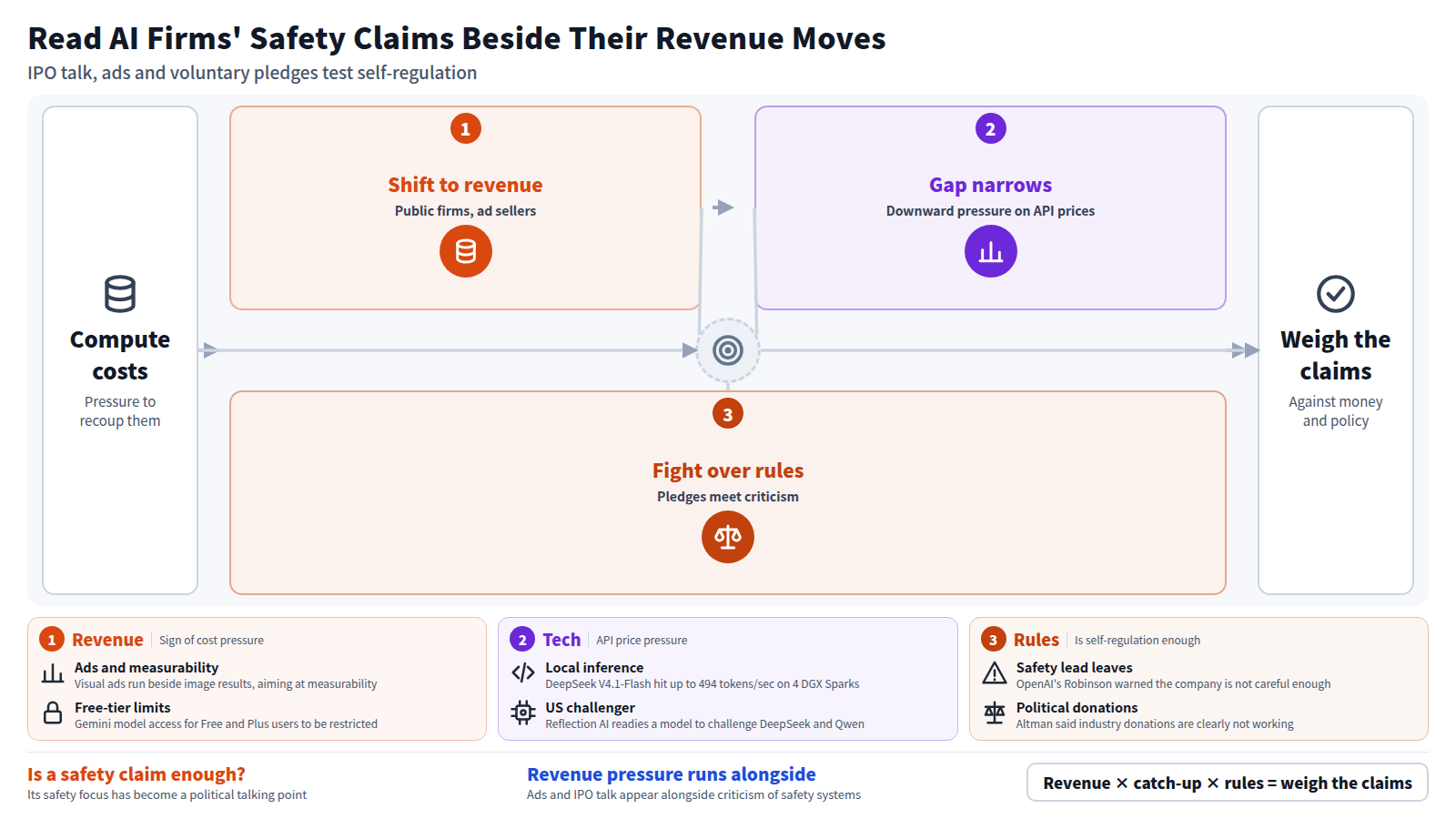Select the number 3 badge above Fight over rules

[728, 414]
